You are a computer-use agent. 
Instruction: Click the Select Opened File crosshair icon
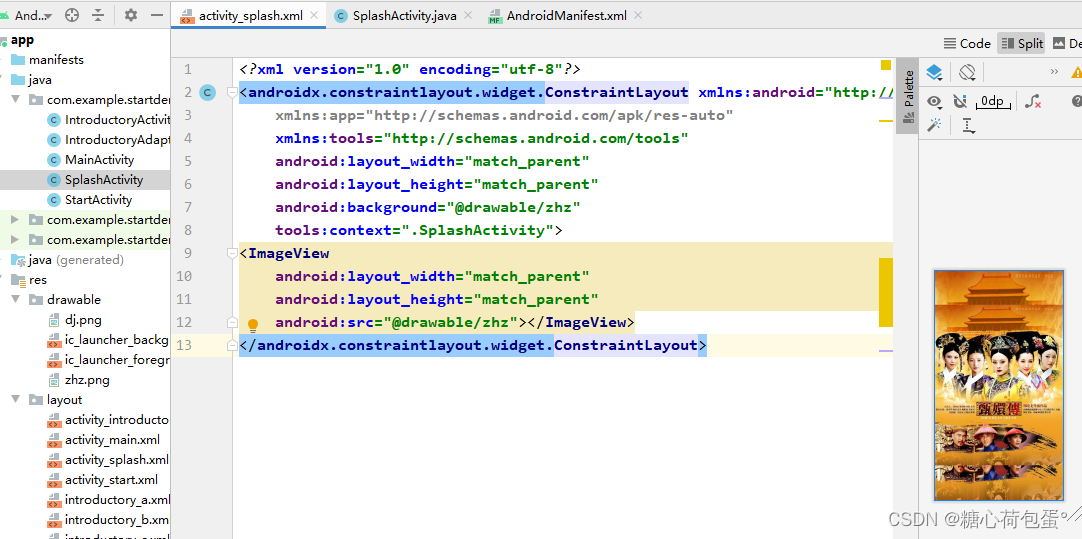point(72,15)
